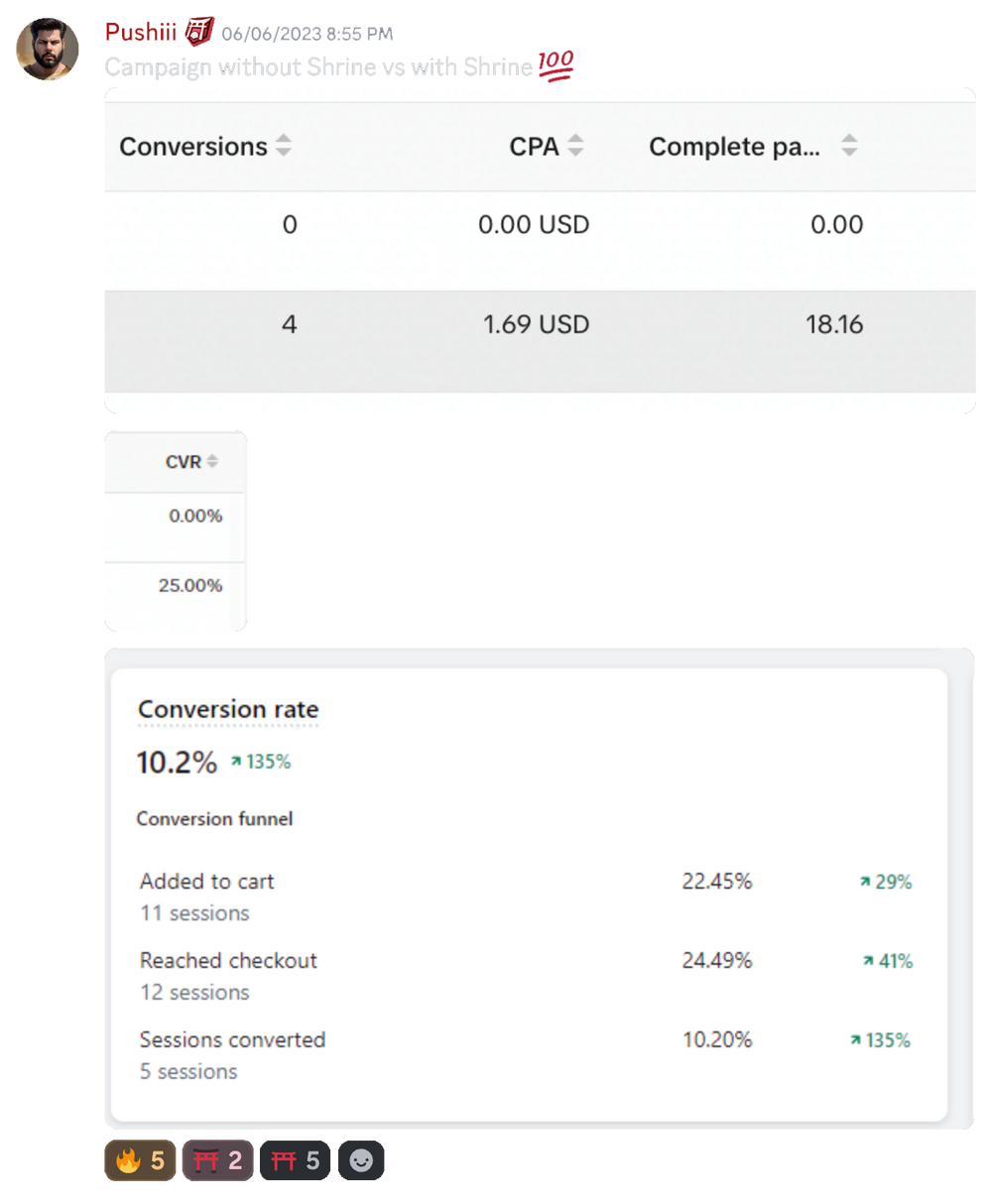Sort by the Conversions column arrows
The width and height of the screenshot is (992, 1204).
coord(284,146)
